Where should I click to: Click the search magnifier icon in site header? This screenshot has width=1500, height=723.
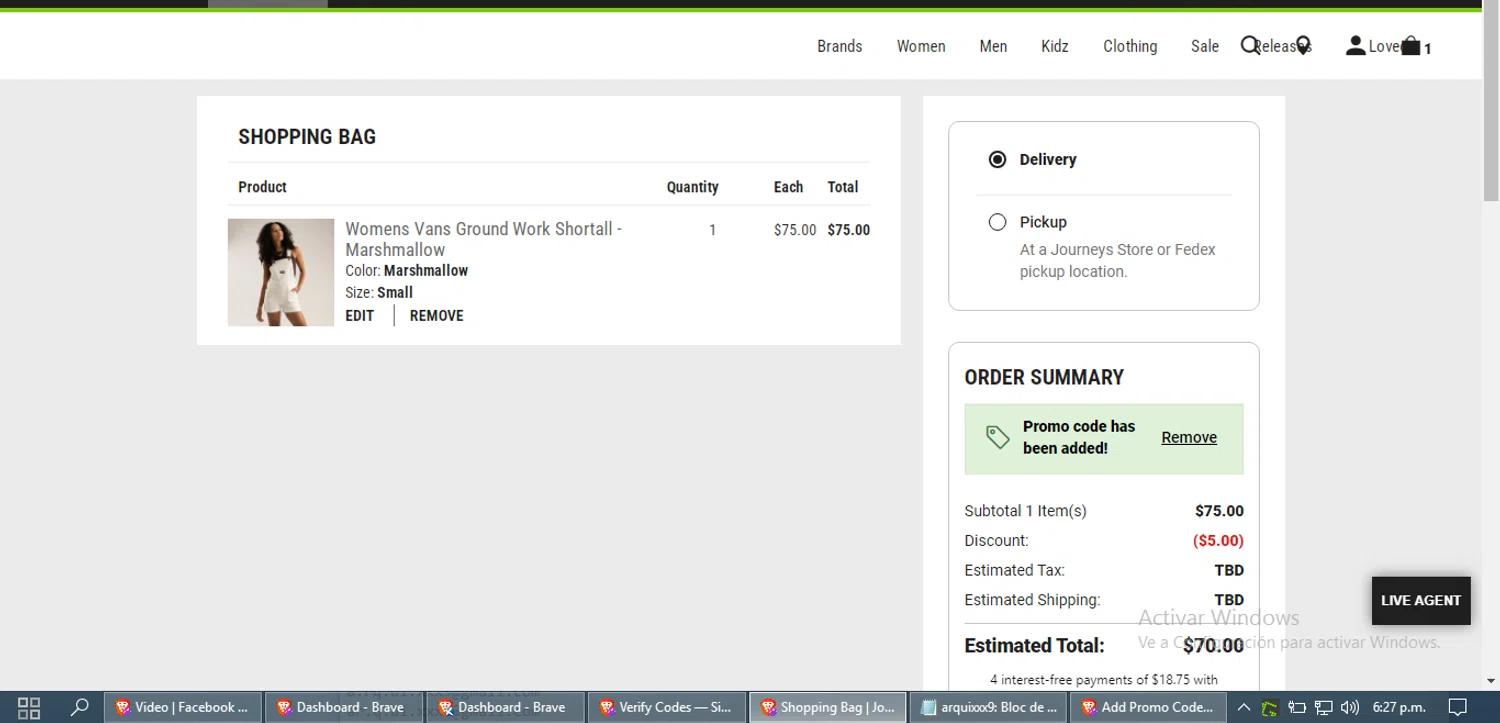1249,46
